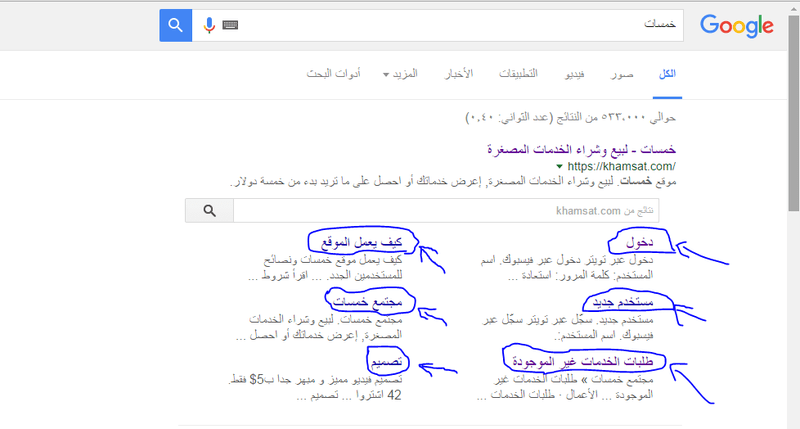Open the مستخدم جديد sitelink
800x429 pixels.
click(623, 302)
